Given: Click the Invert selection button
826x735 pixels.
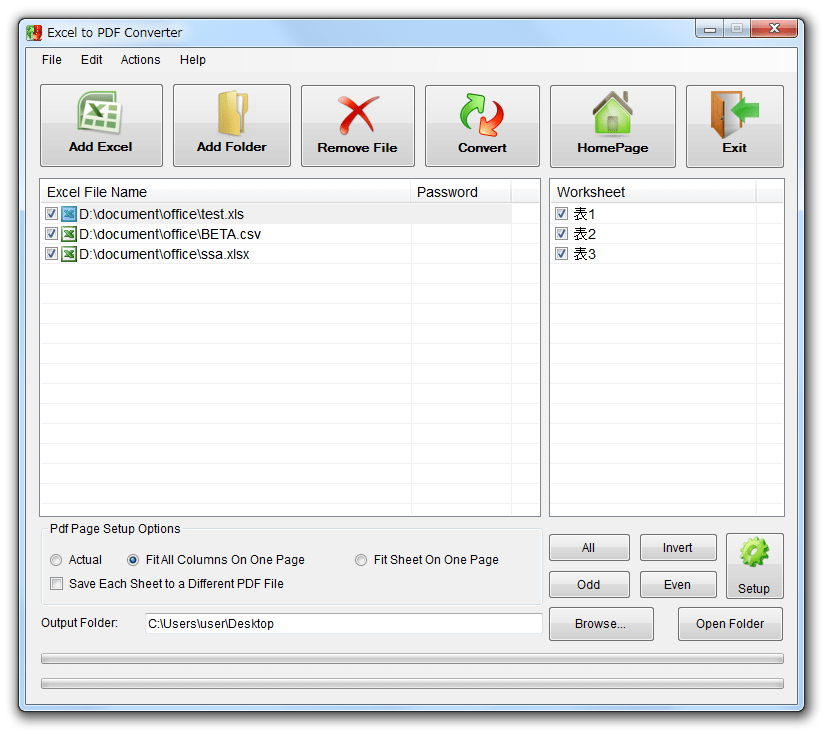Looking at the screenshot, I should 678,548.
